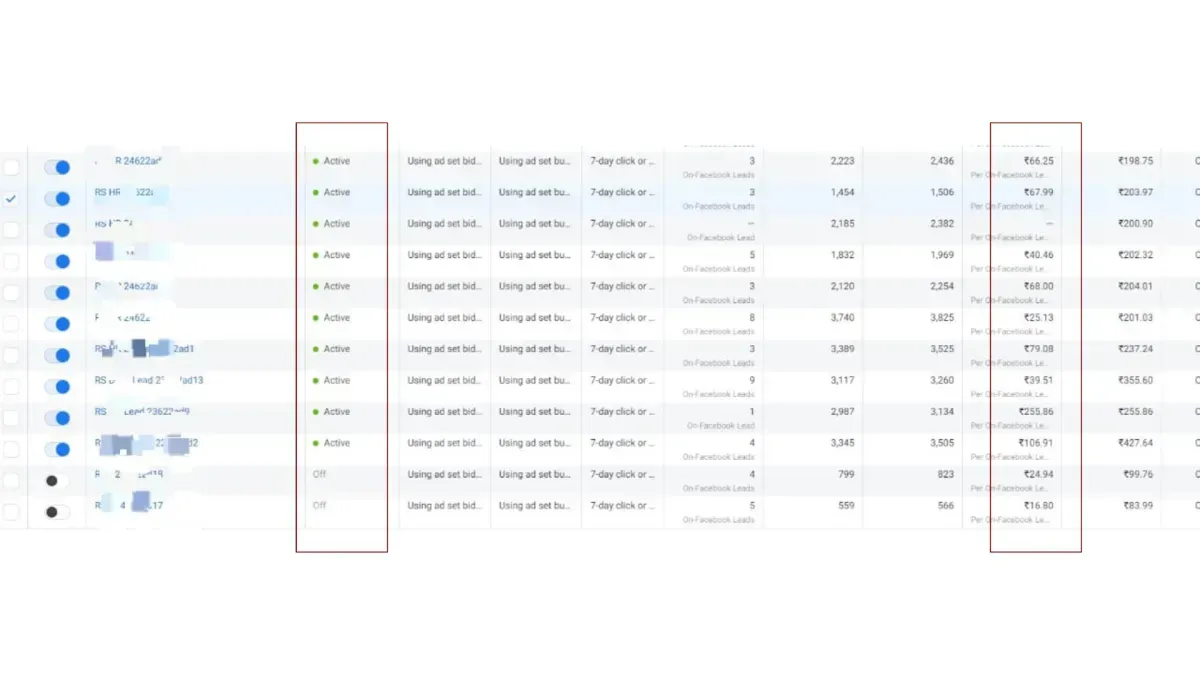This screenshot has width=1200, height=675.
Task: Click the impressions value 2,436
Action: pos(942,160)
